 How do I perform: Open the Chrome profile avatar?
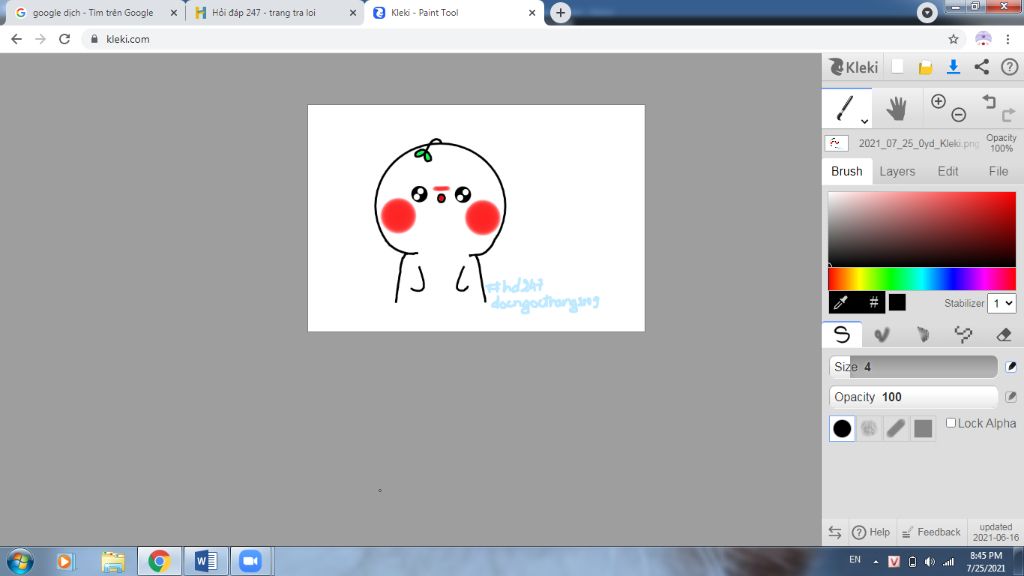983,39
